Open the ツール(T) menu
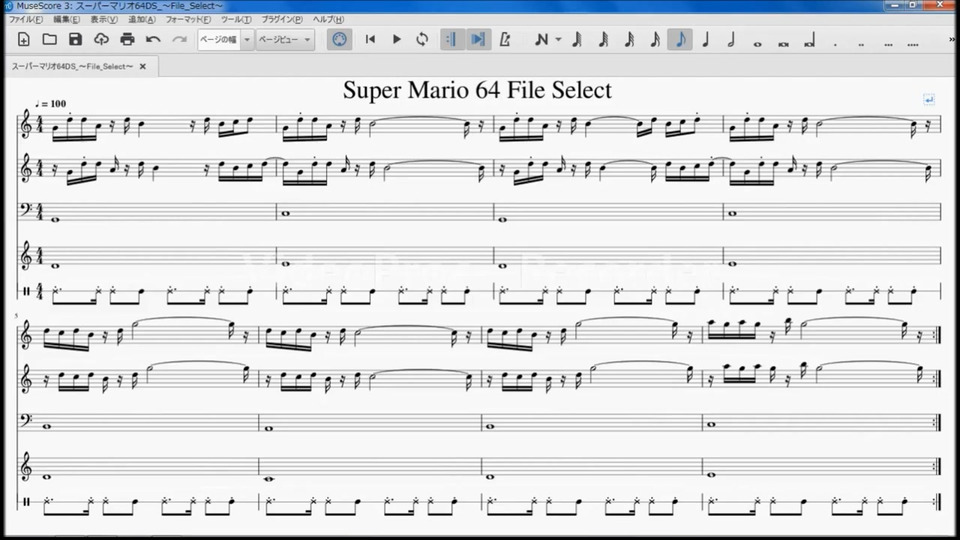 [x=236, y=20]
